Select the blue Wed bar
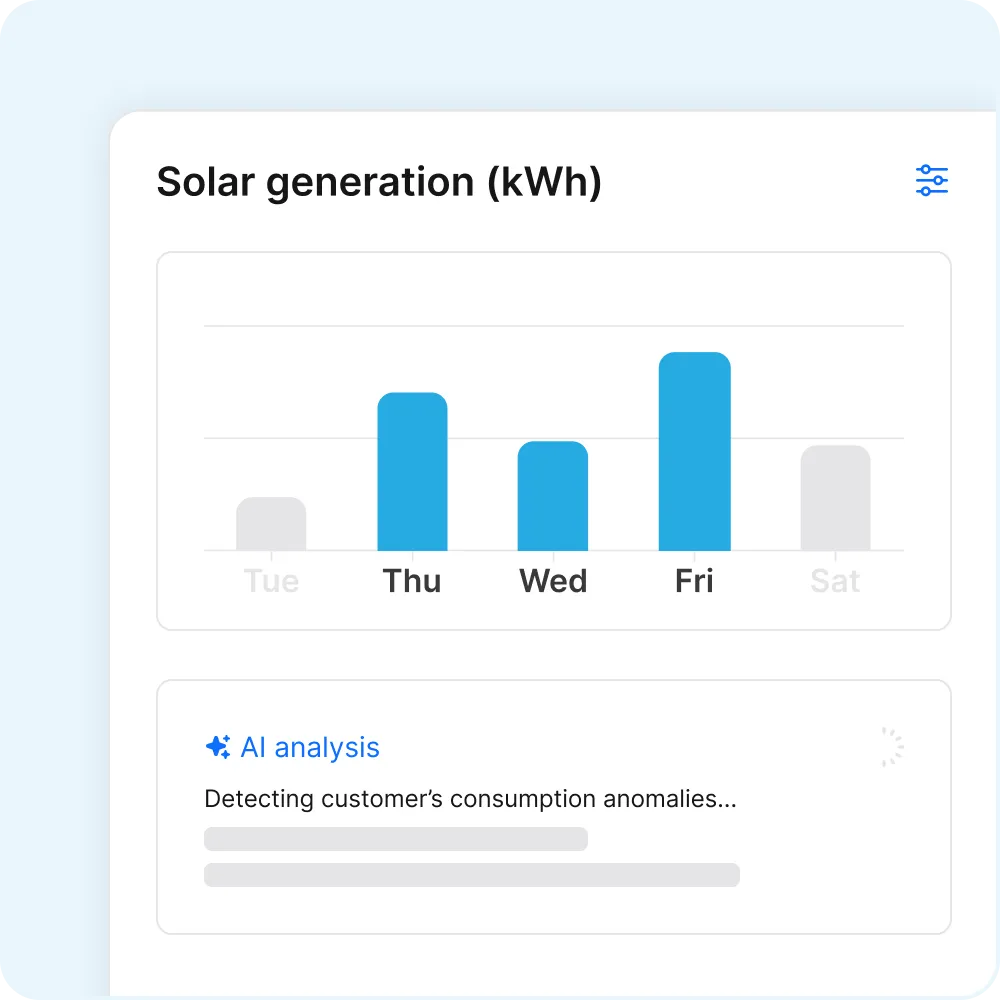 click(553, 496)
